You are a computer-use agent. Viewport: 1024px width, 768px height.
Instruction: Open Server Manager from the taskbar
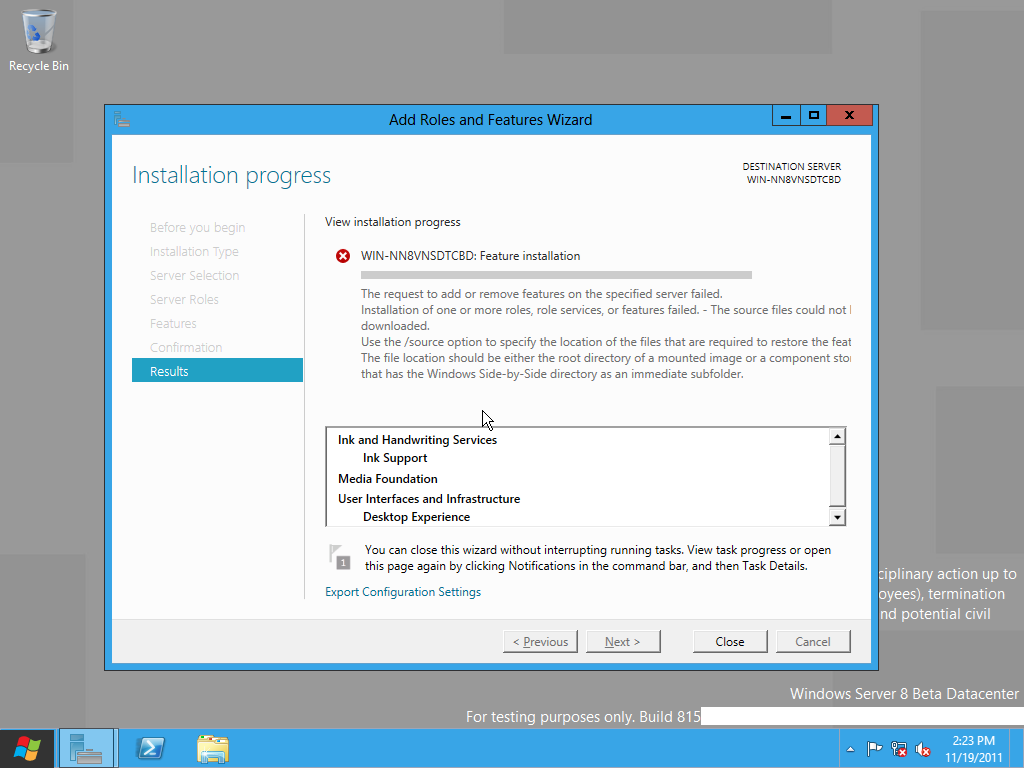87,748
